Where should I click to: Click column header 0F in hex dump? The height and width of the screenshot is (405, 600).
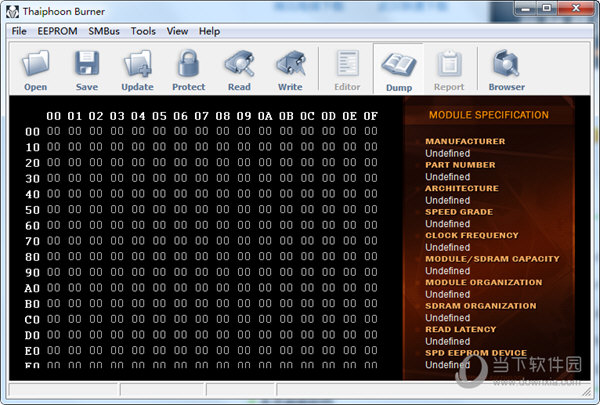tap(371, 116)
